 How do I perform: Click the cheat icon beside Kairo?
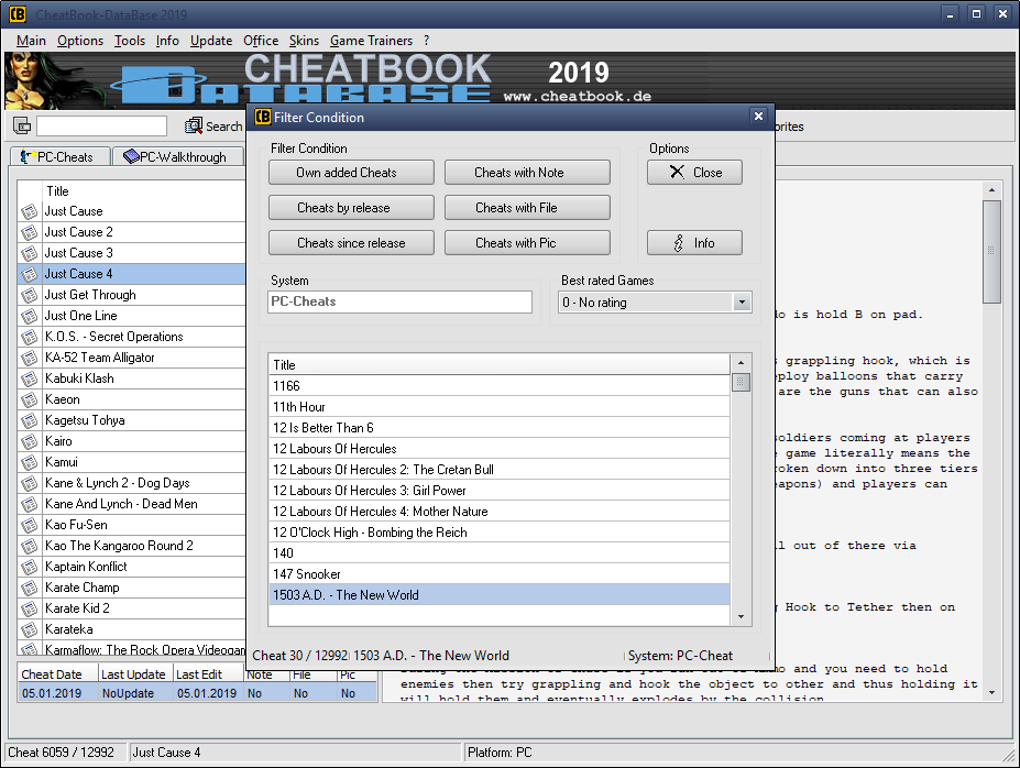pyautogui.click(x=29, y=442)
